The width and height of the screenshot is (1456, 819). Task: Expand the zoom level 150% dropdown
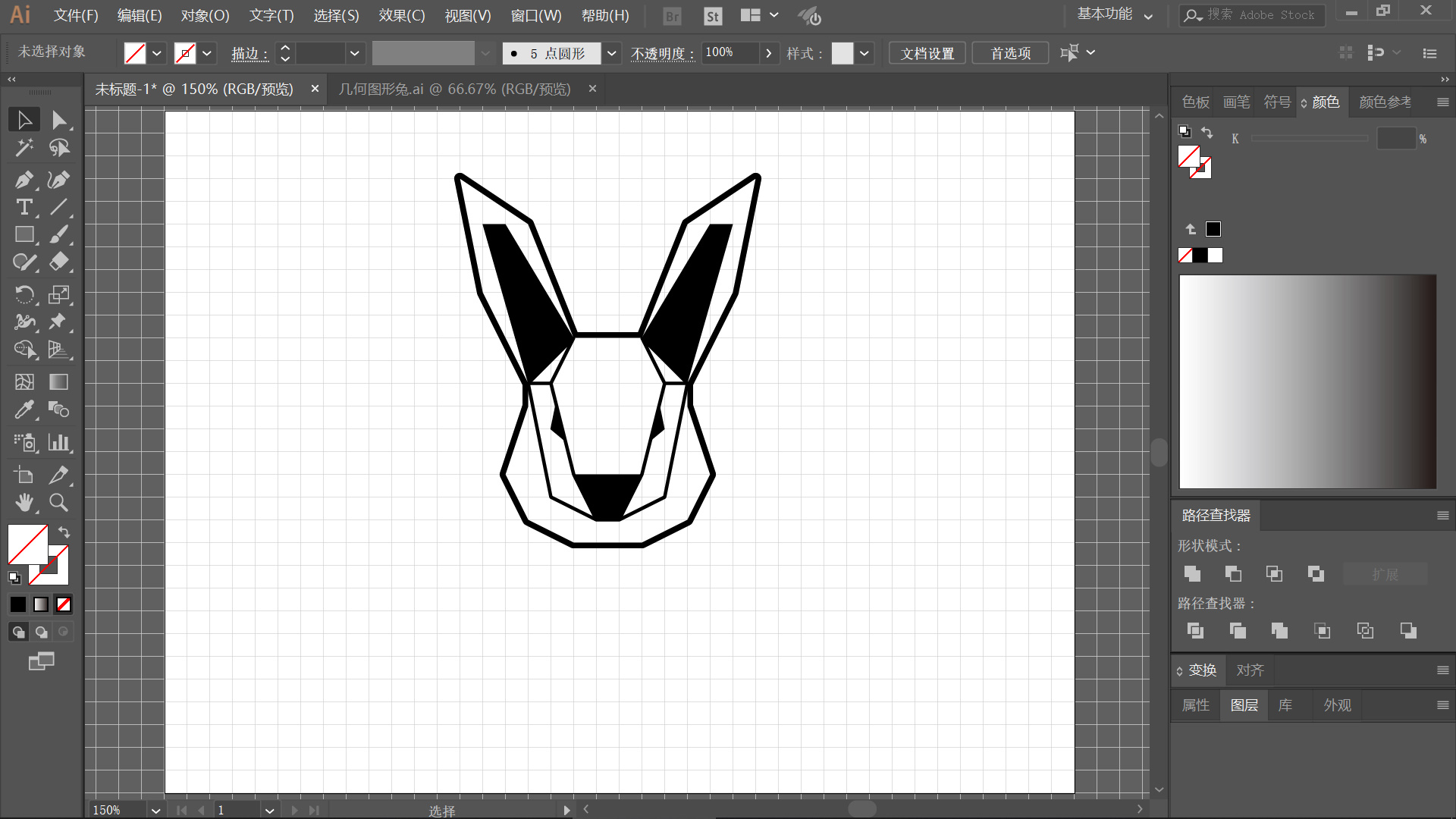[155, 810]
